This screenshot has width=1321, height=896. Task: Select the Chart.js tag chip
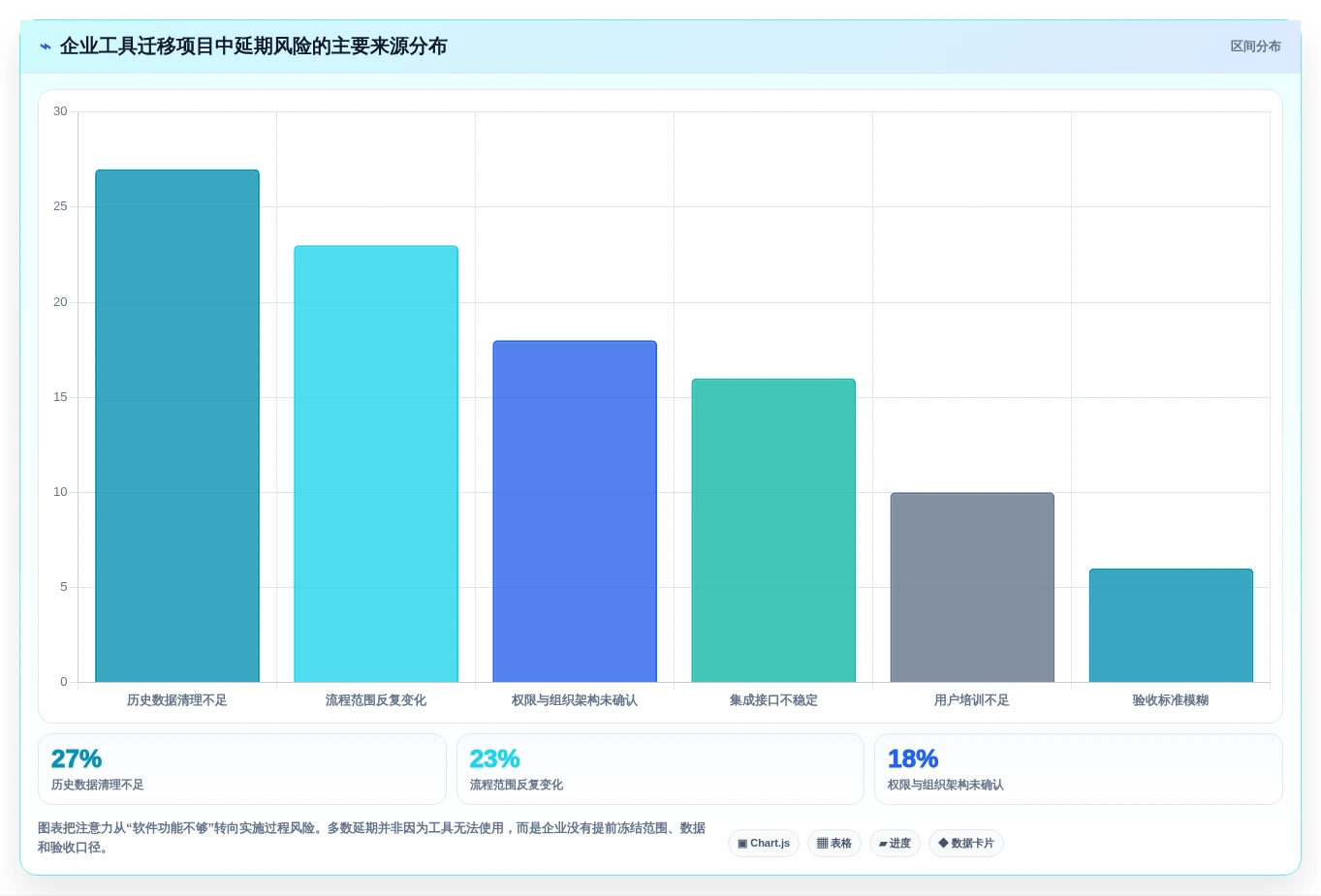764,843
